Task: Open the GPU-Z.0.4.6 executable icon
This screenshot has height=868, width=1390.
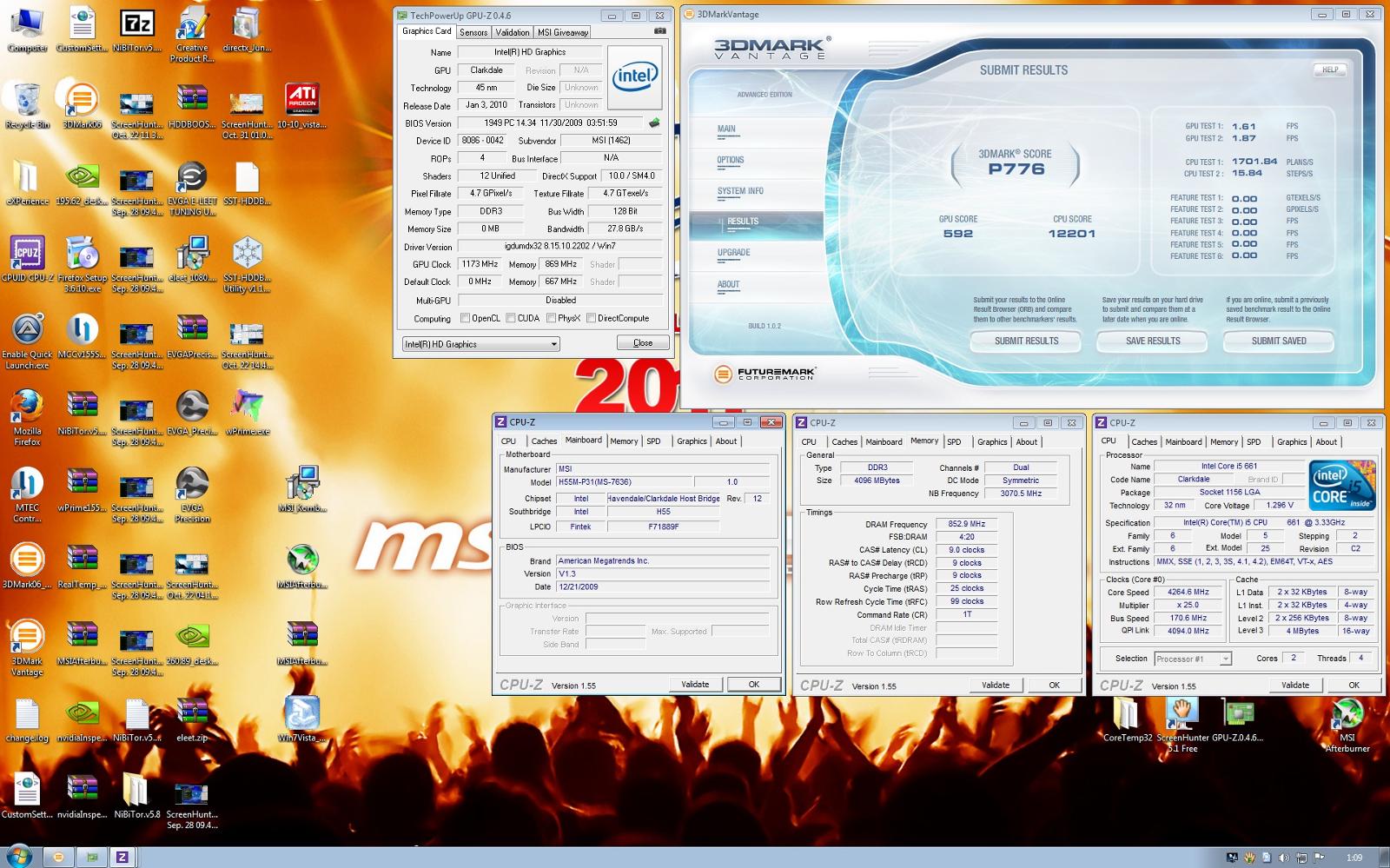Action: (x=1237, y=719)
